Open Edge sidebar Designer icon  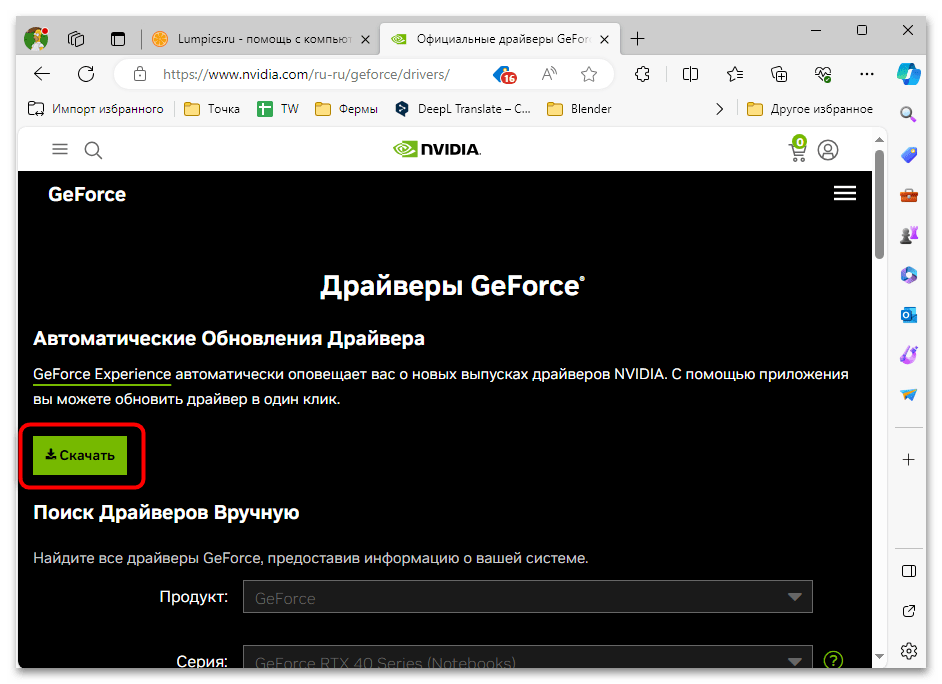pyautogui.click(x=908, y=354)
